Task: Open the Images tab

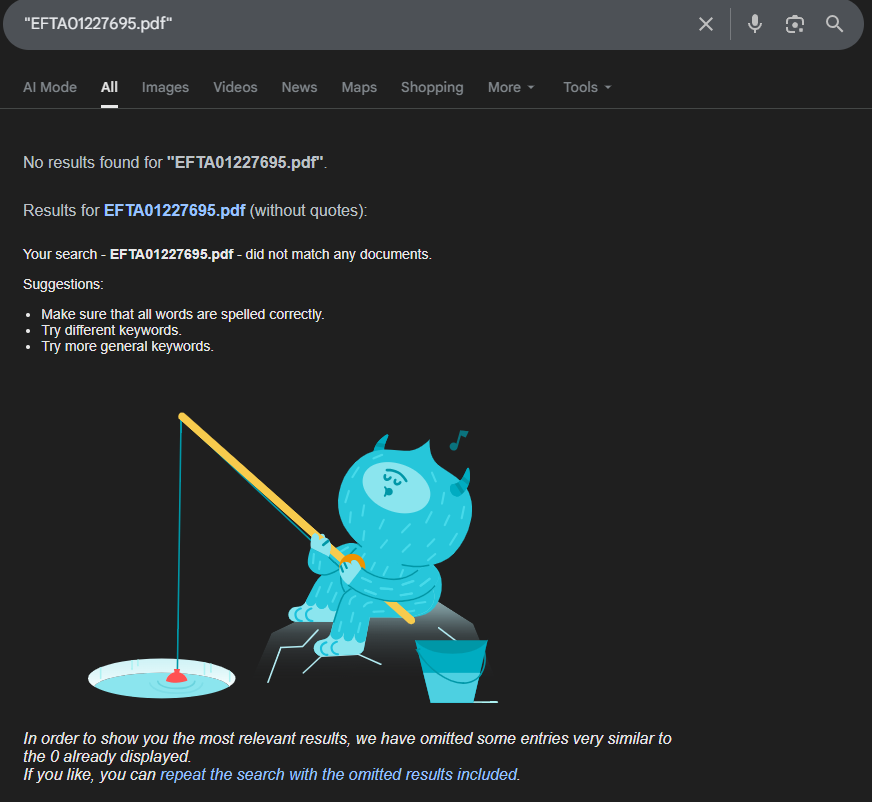Action: (x=165, y=87)
